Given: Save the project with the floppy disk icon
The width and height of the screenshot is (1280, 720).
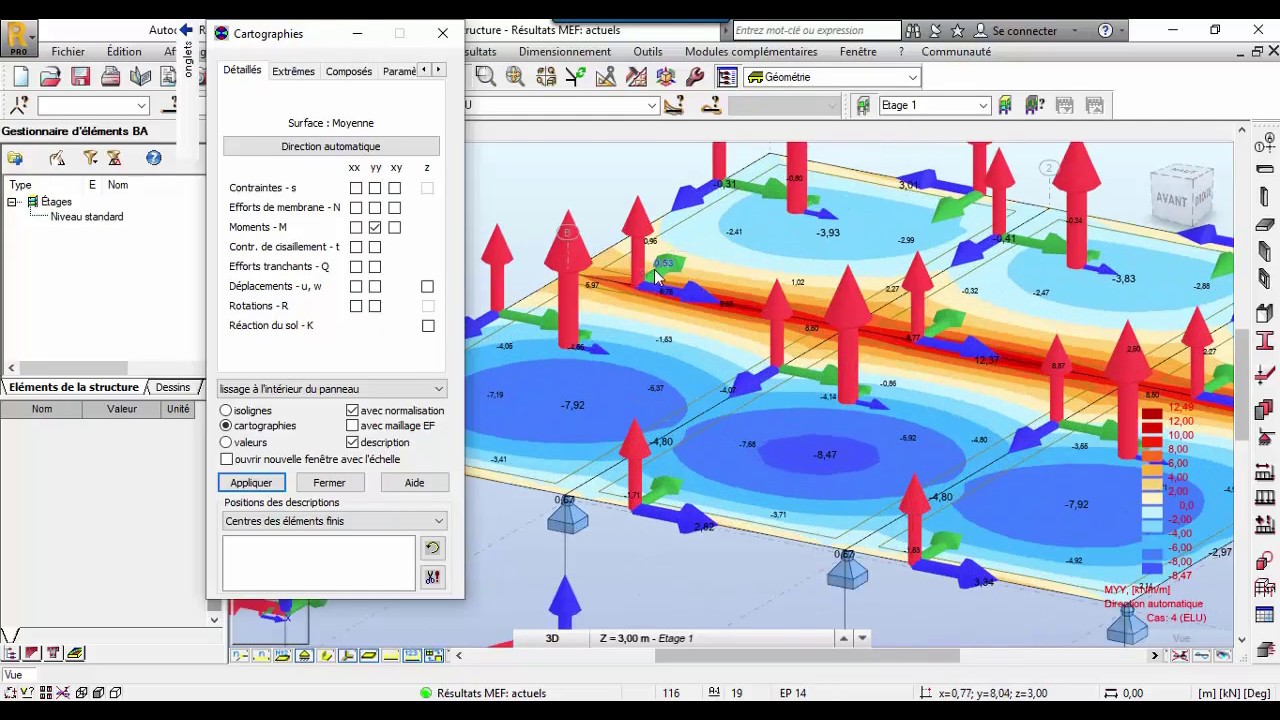Looking at the screenshot, I should [x=81, y=77].
